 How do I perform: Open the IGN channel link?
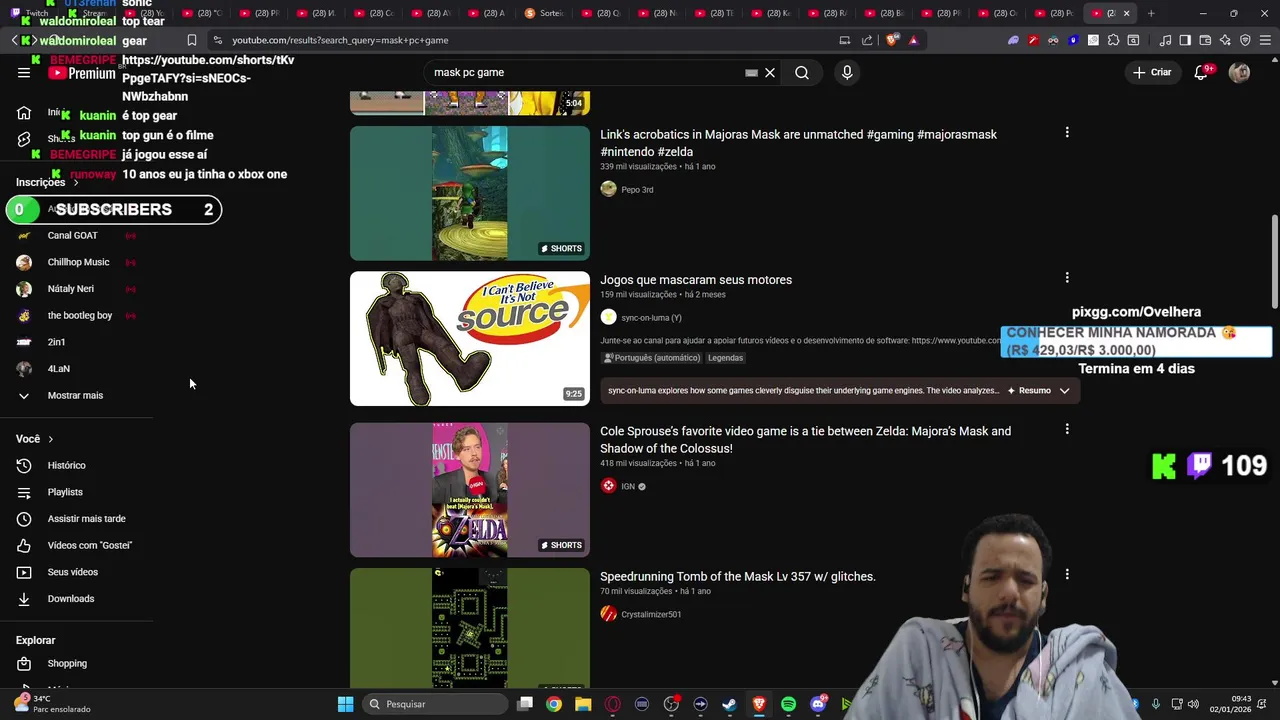pyautogui.click(x=628, y=487)
